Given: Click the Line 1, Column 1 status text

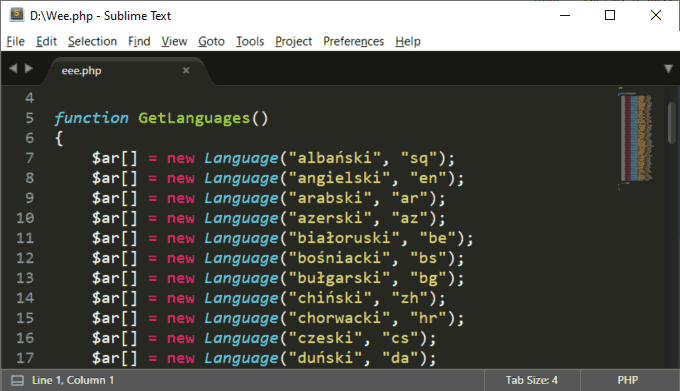Looking at the screenshot, I should 73,380.
